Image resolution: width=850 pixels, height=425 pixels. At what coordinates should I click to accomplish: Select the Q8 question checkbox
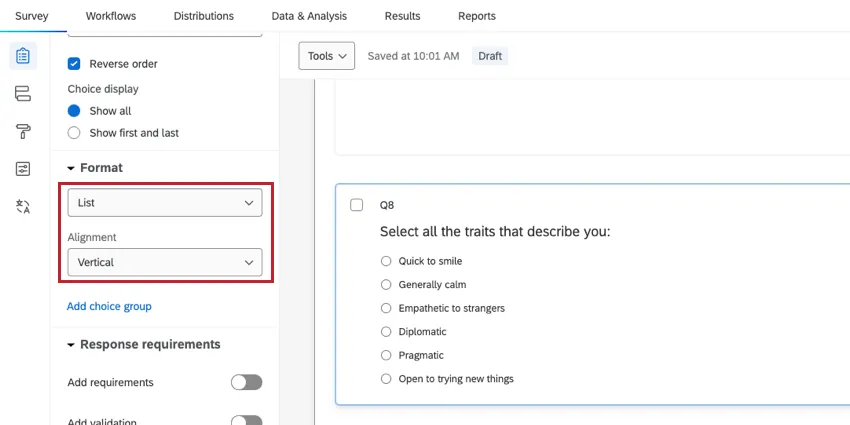[x=357, y=205]
